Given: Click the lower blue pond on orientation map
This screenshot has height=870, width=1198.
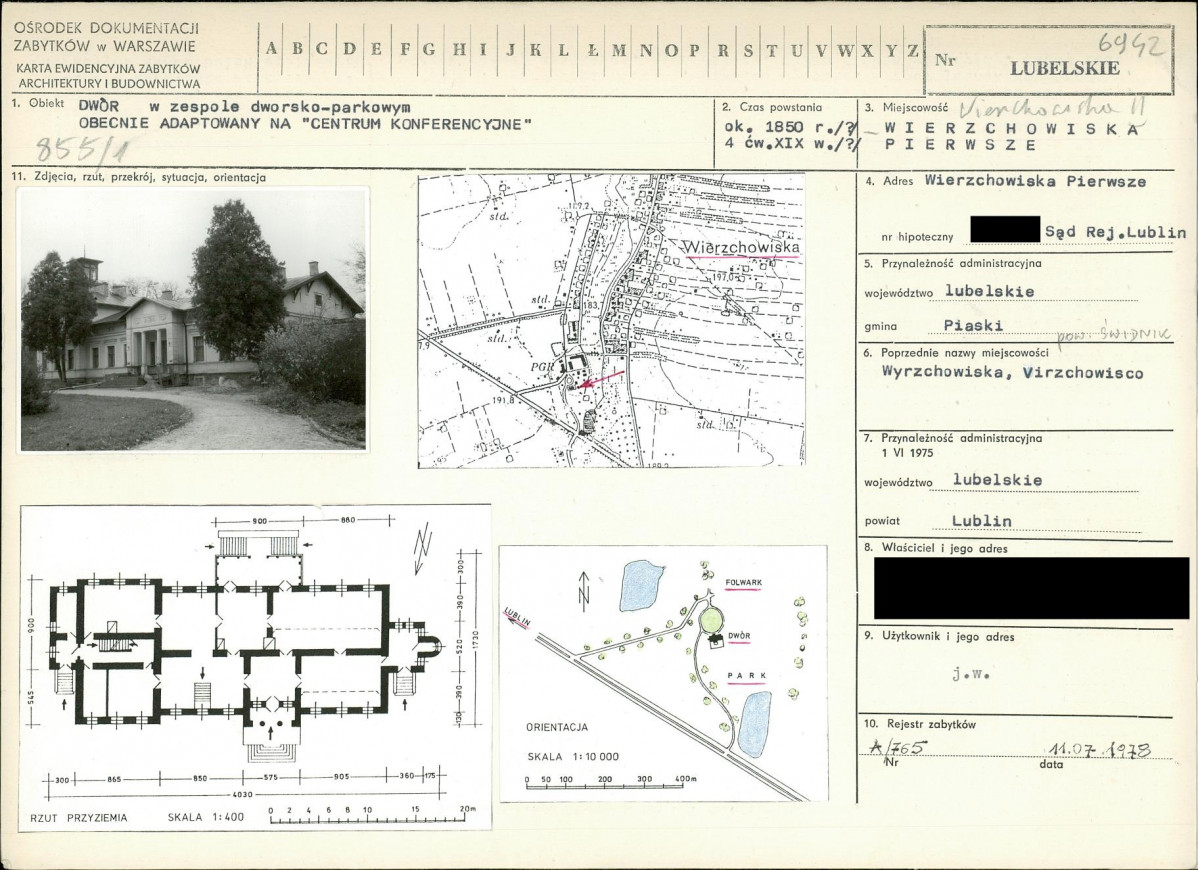Looking at the screenshot, I should 754,723.
